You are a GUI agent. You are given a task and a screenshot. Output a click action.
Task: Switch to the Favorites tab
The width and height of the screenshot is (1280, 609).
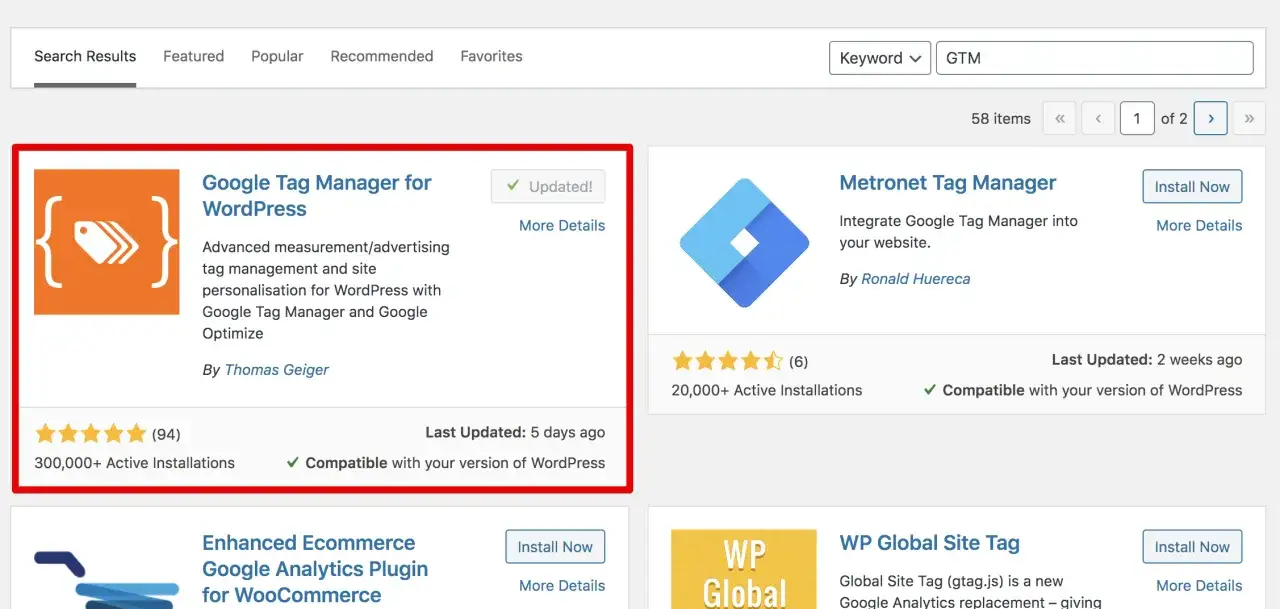491,56
